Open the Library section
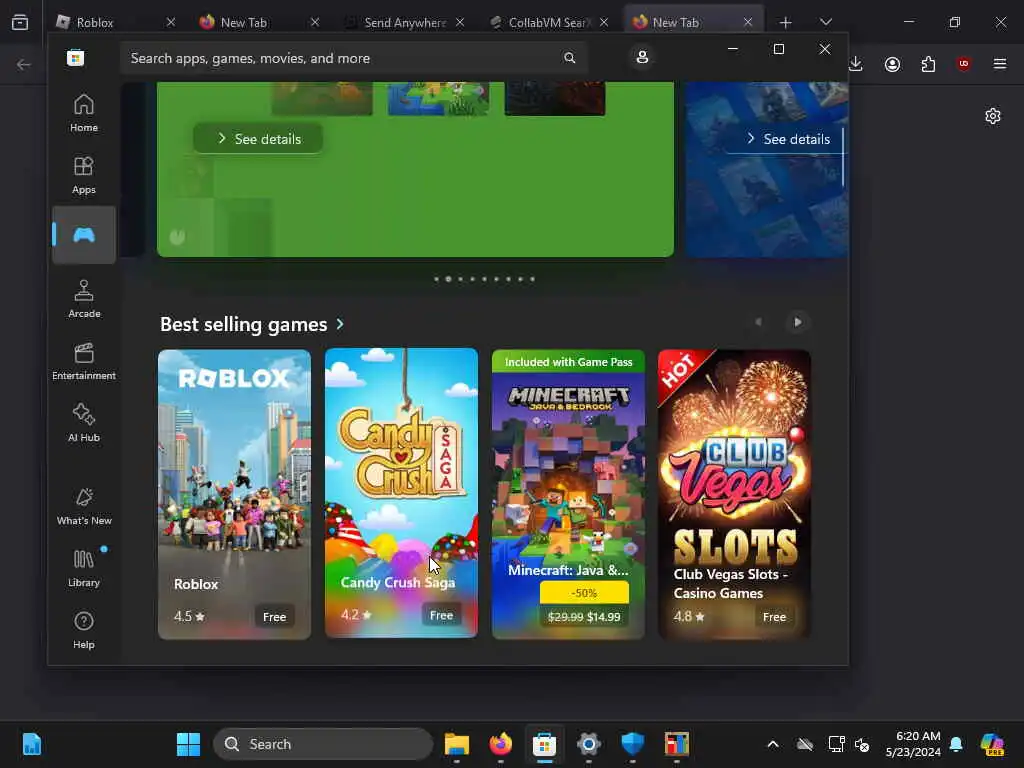Viewport: 1024px width, 768px height. point(84,568)
